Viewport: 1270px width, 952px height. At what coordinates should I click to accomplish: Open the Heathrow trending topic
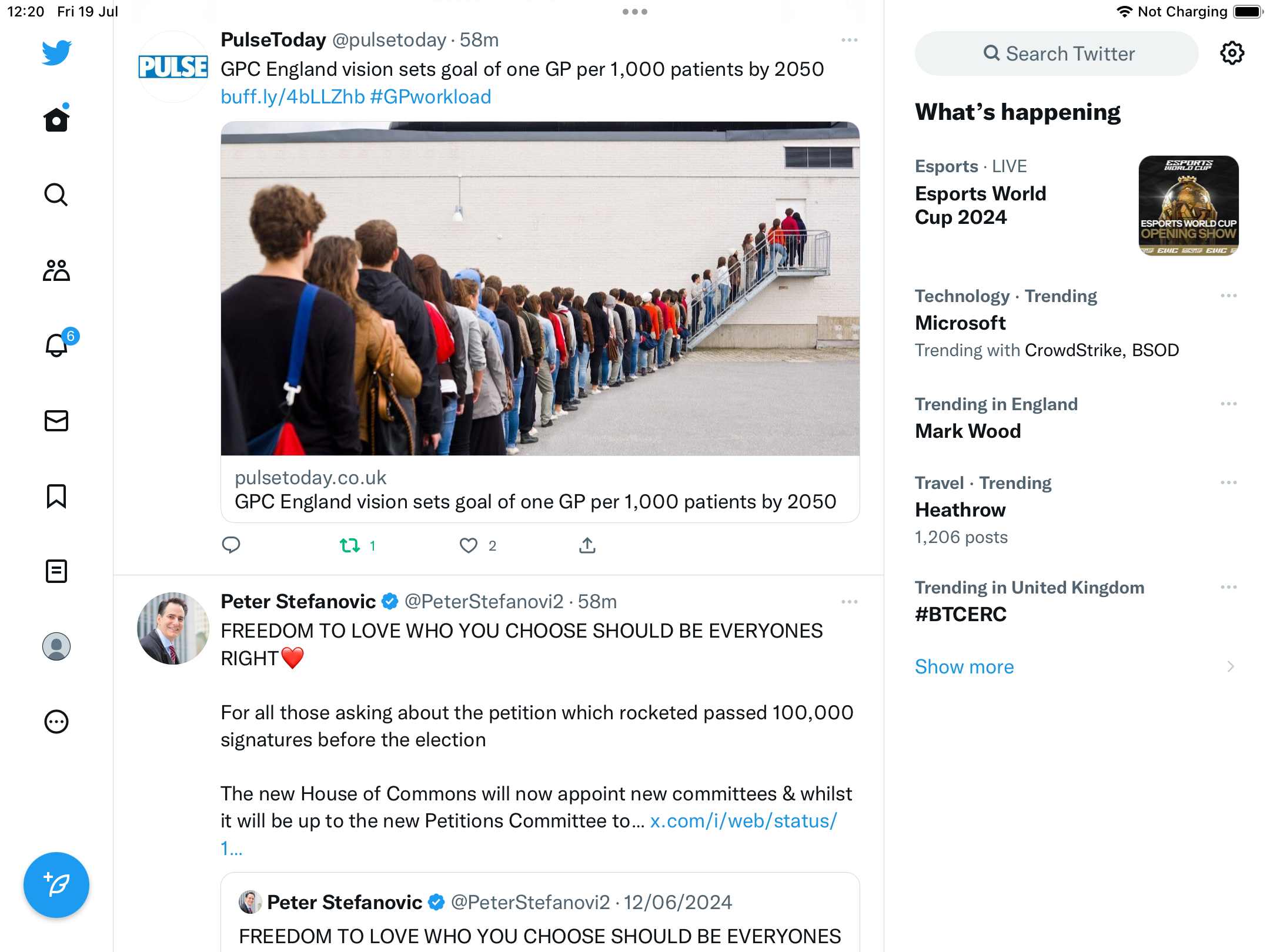(x=960, y=509)
